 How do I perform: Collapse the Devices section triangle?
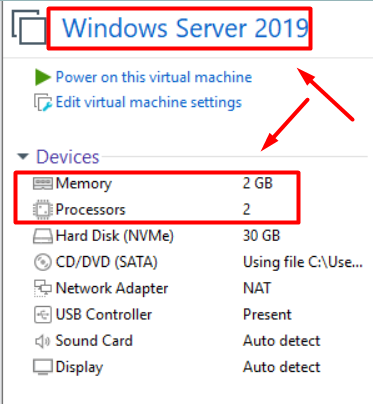pyautogui.click(x=23, y=156)
